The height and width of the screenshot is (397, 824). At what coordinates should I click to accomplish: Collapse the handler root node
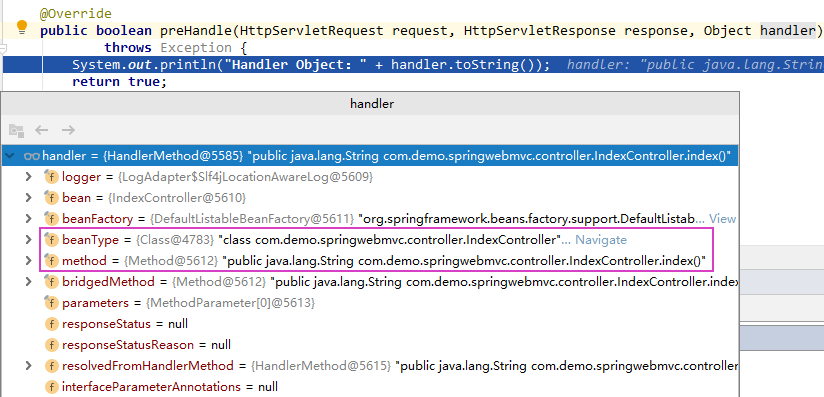pos(9,156)
